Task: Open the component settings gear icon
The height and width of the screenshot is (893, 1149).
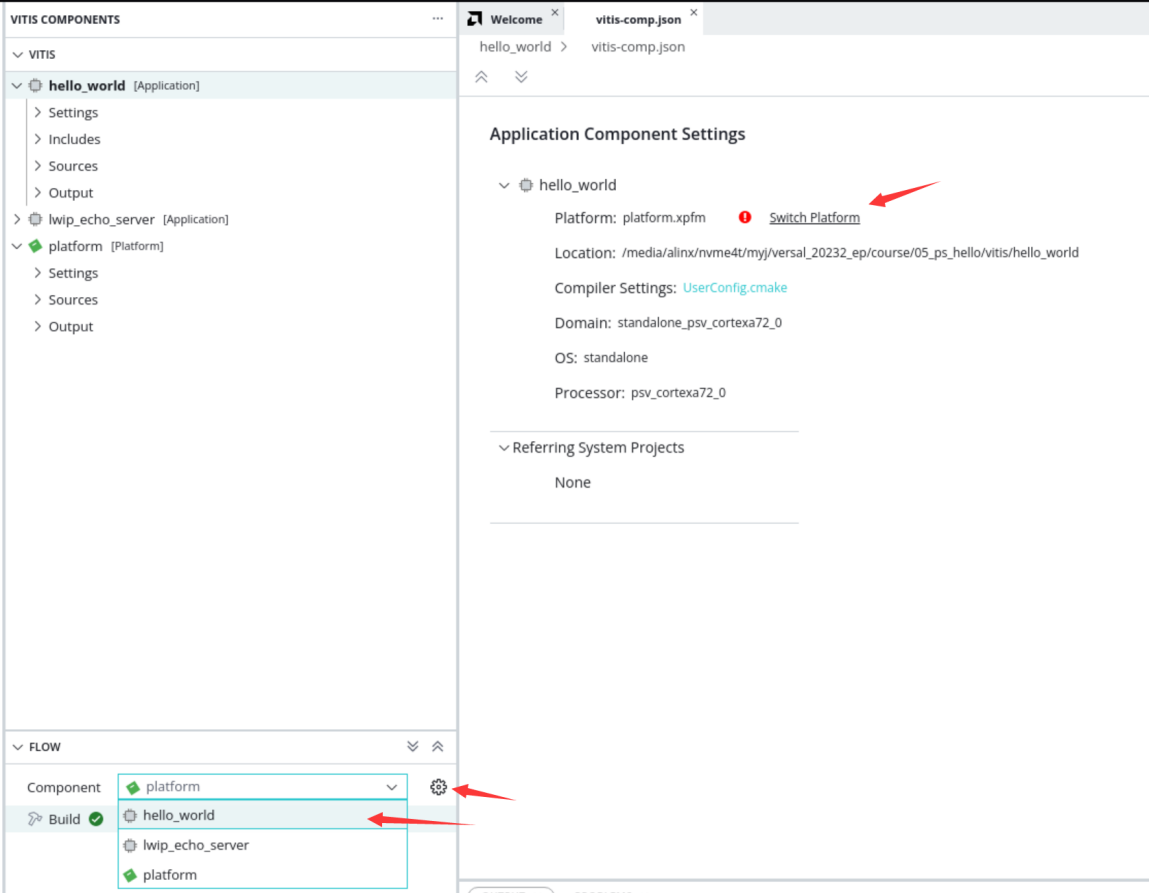Action: pyautogui.click(x=438, y=787)
